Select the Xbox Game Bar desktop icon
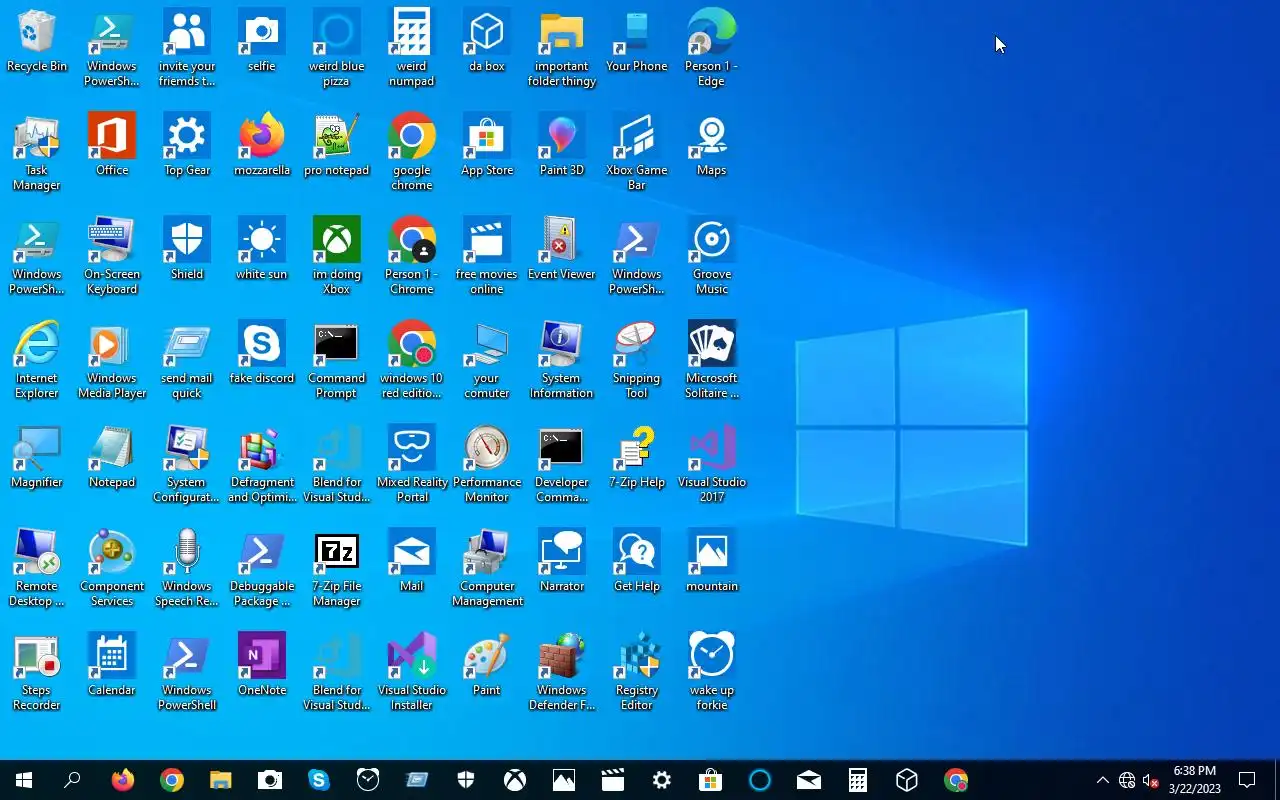Image resolution: width=1280 pixels, height=800 pixels. (x=637, y=152)
